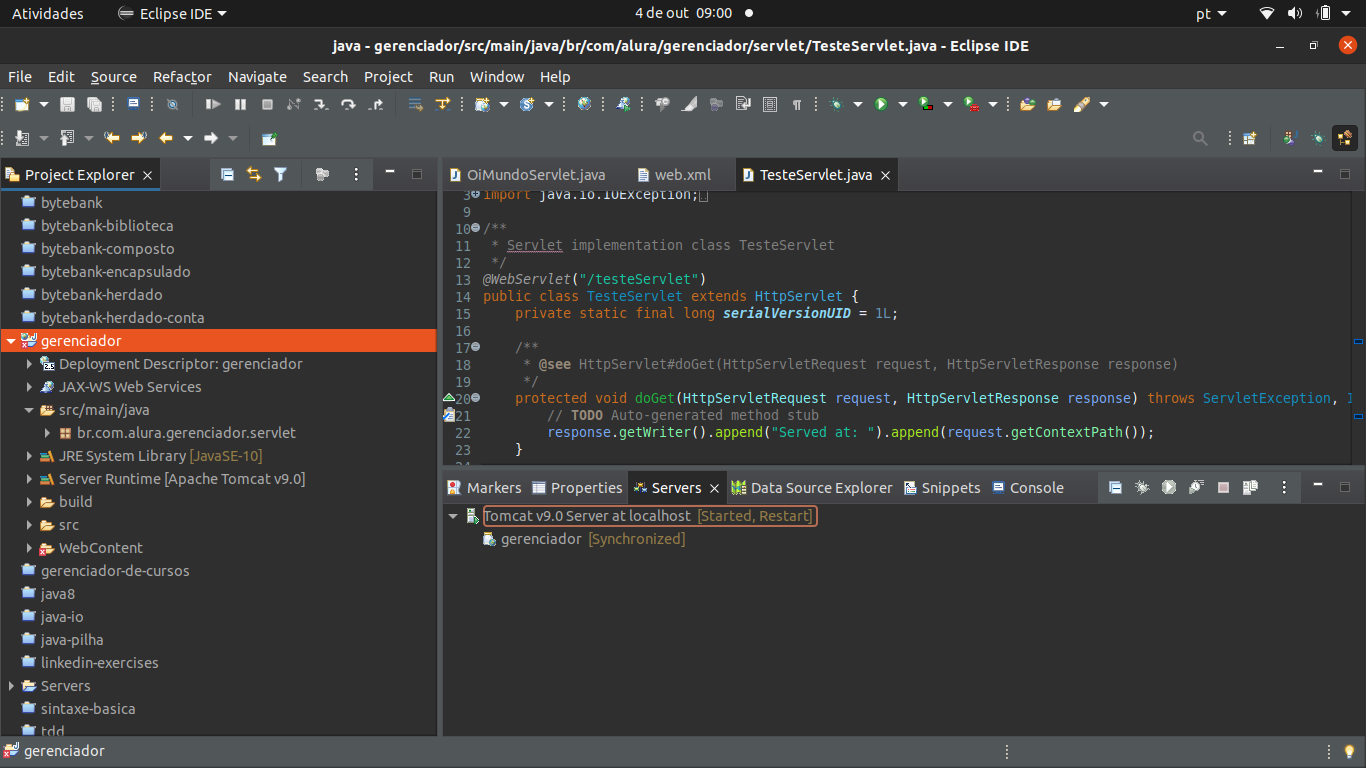Screen dimensions: 1366x768
Task: Open the clock showing 4 de out 09:00
Action: pos(684,13)
